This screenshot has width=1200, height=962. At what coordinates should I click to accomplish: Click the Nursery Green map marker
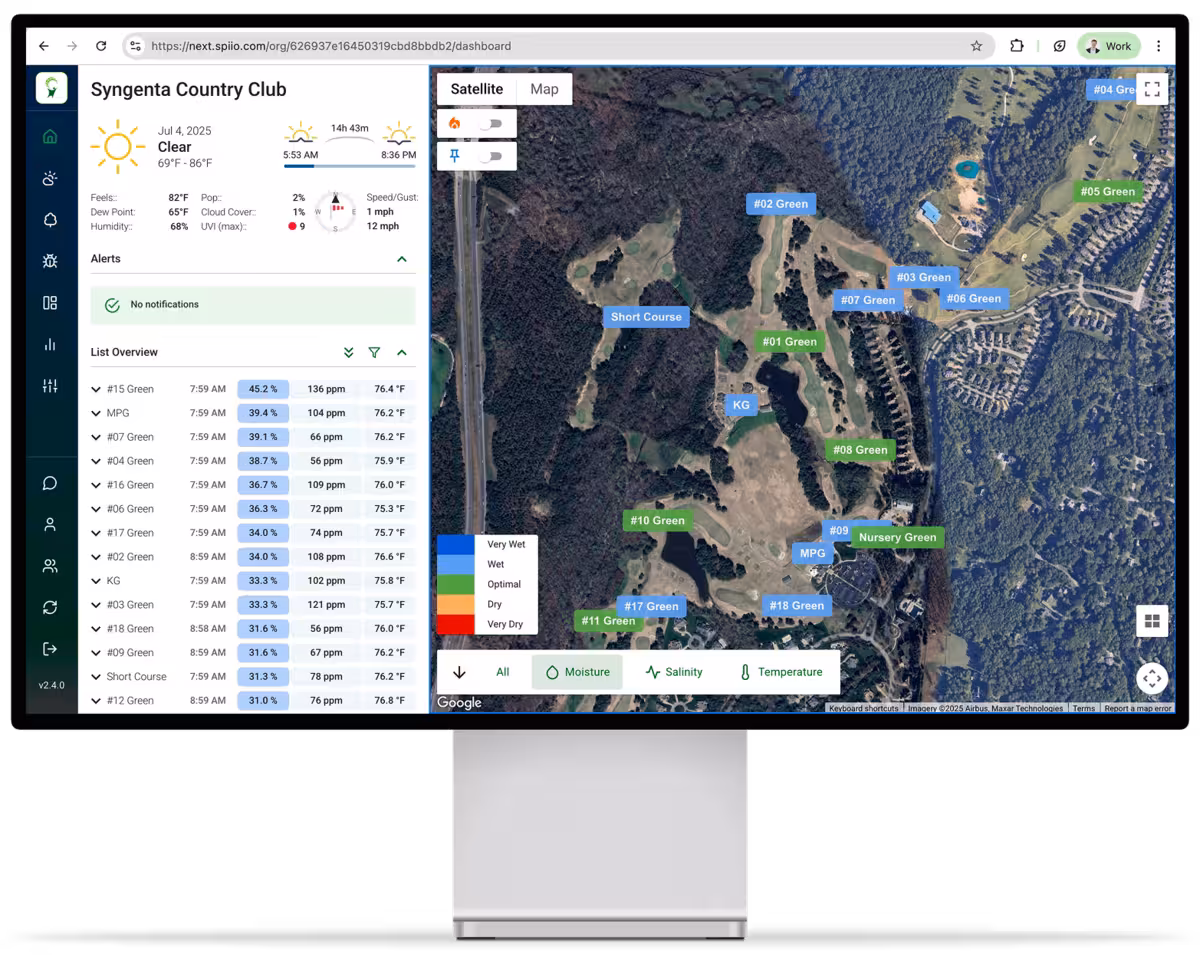pyautogui.click(x=898, y=537)
